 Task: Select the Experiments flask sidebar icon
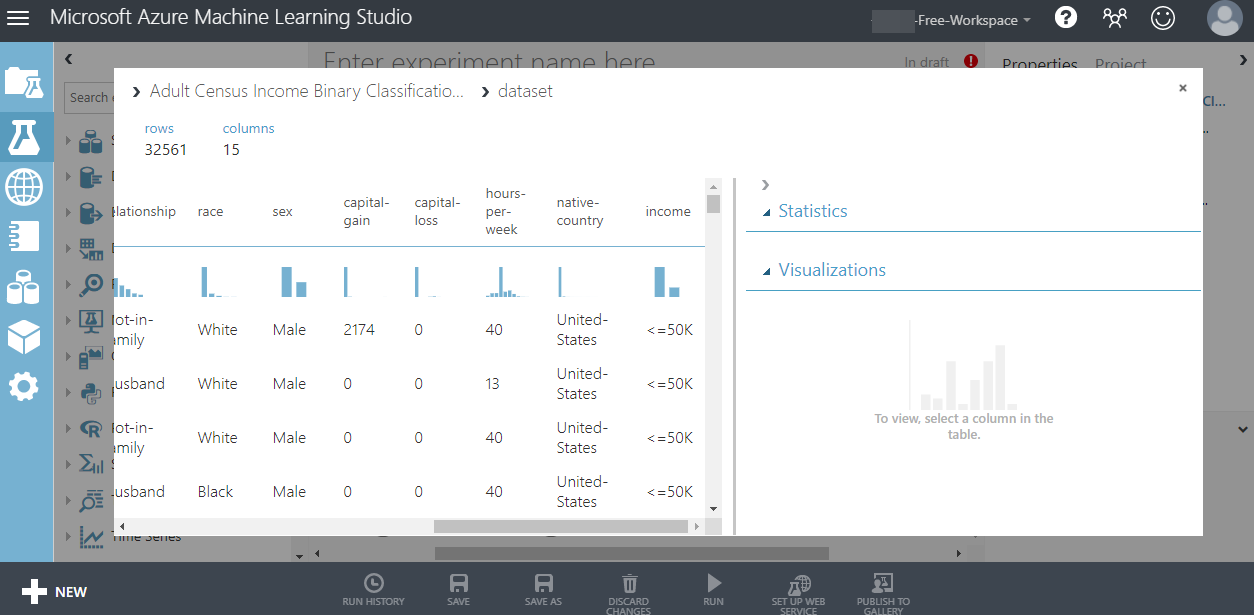(x=24, y=135)
